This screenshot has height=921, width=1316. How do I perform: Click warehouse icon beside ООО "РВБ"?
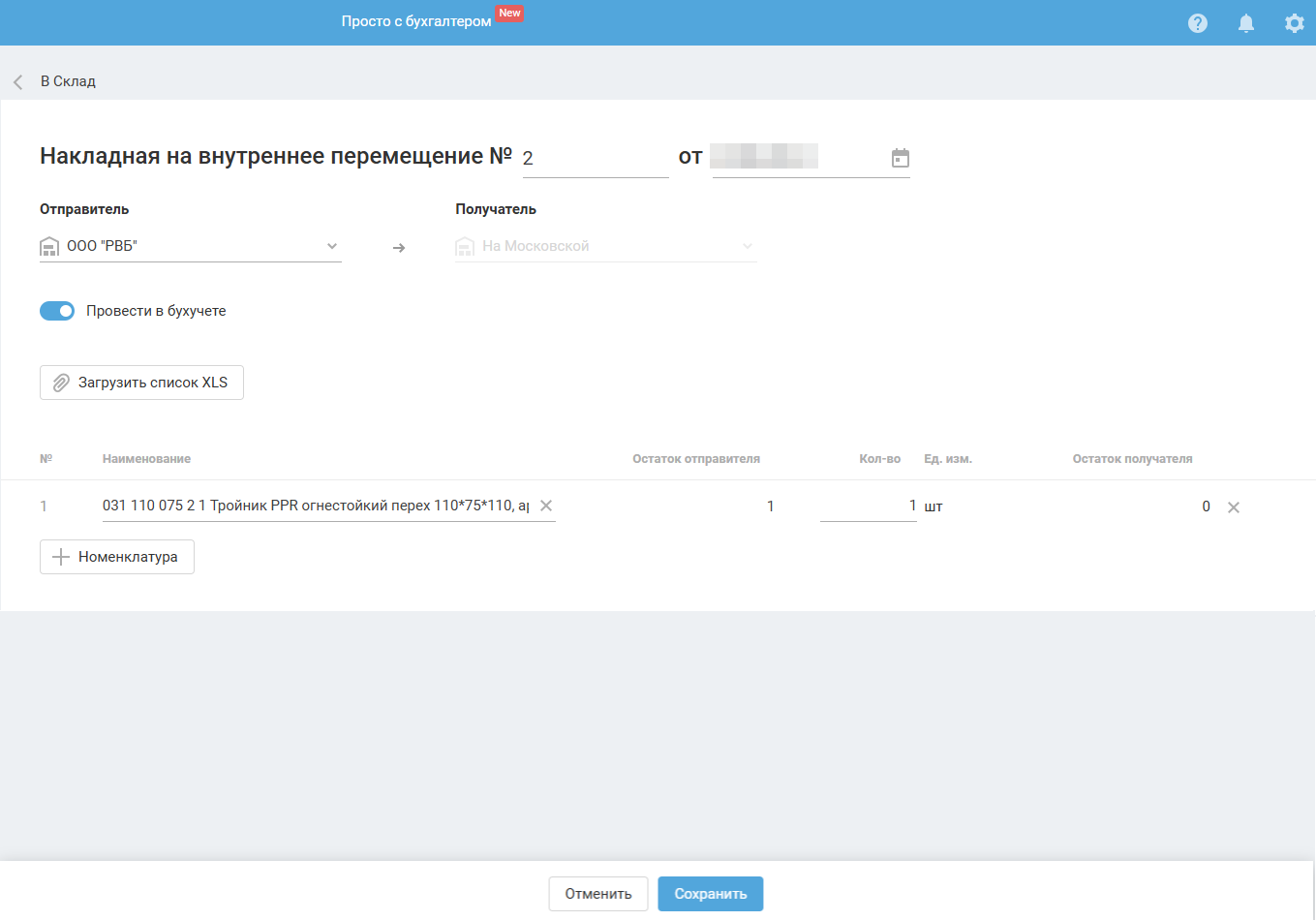pyautogui.click(x=49, y=247)
